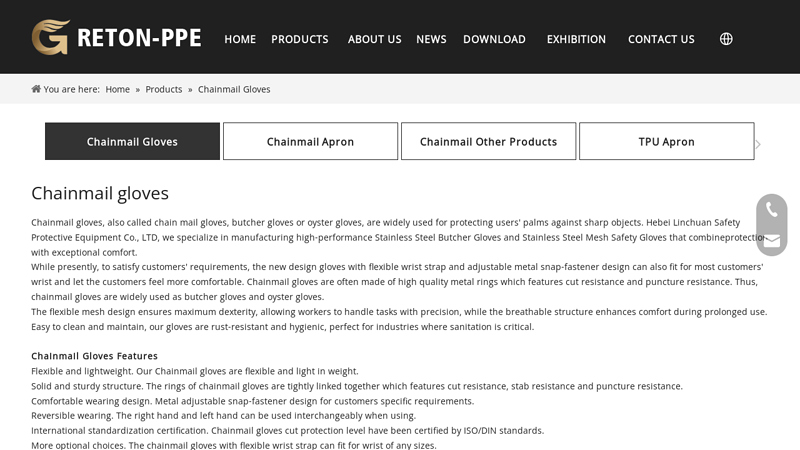Go to the News page
Viewport: 800px width, 450px height.
click(431, 39)
